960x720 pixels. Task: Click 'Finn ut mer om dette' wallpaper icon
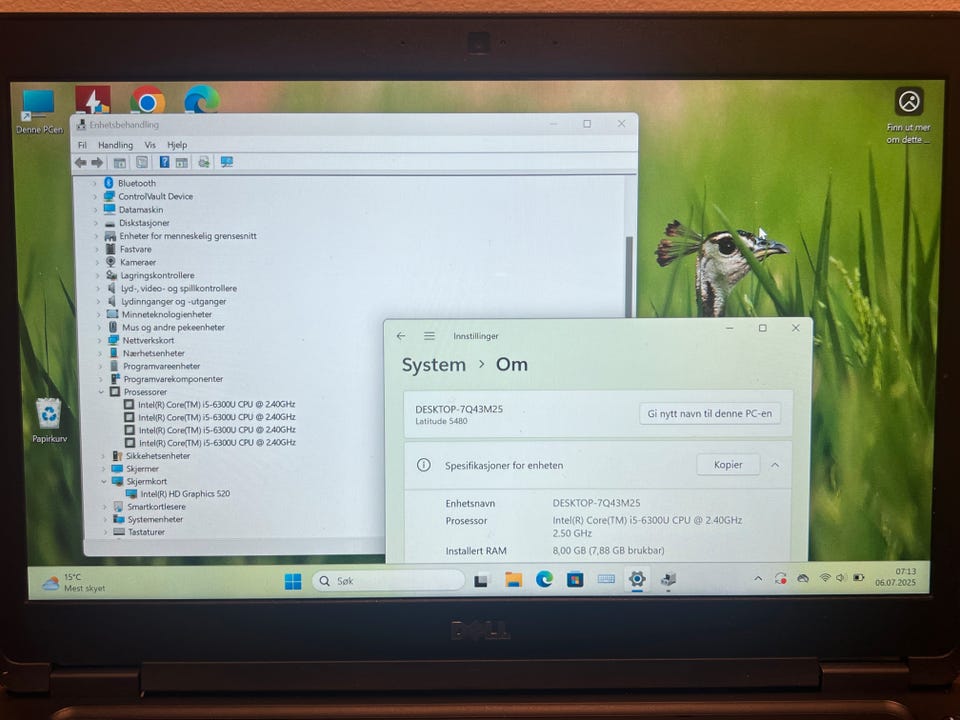tap(909, 115)
